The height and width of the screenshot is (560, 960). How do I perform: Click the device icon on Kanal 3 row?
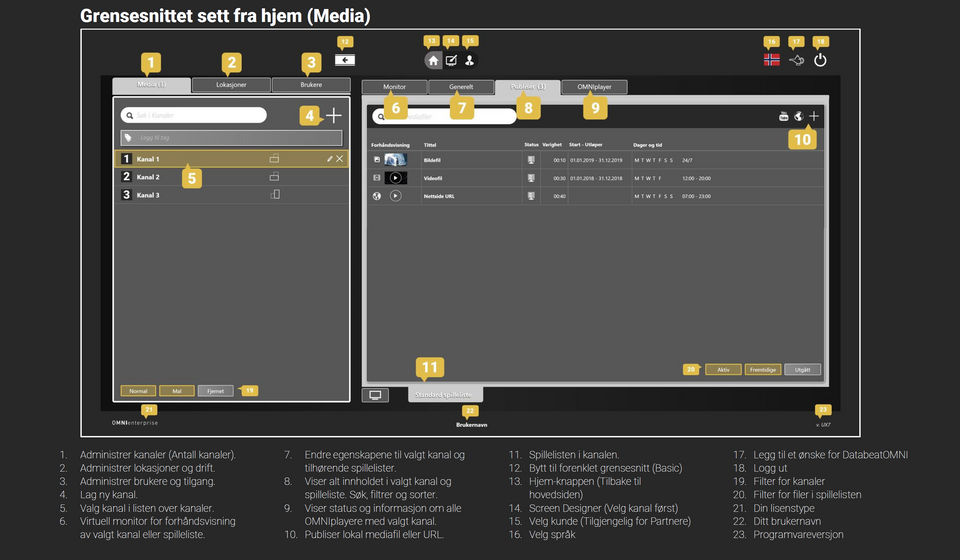(x=276, y=194)
